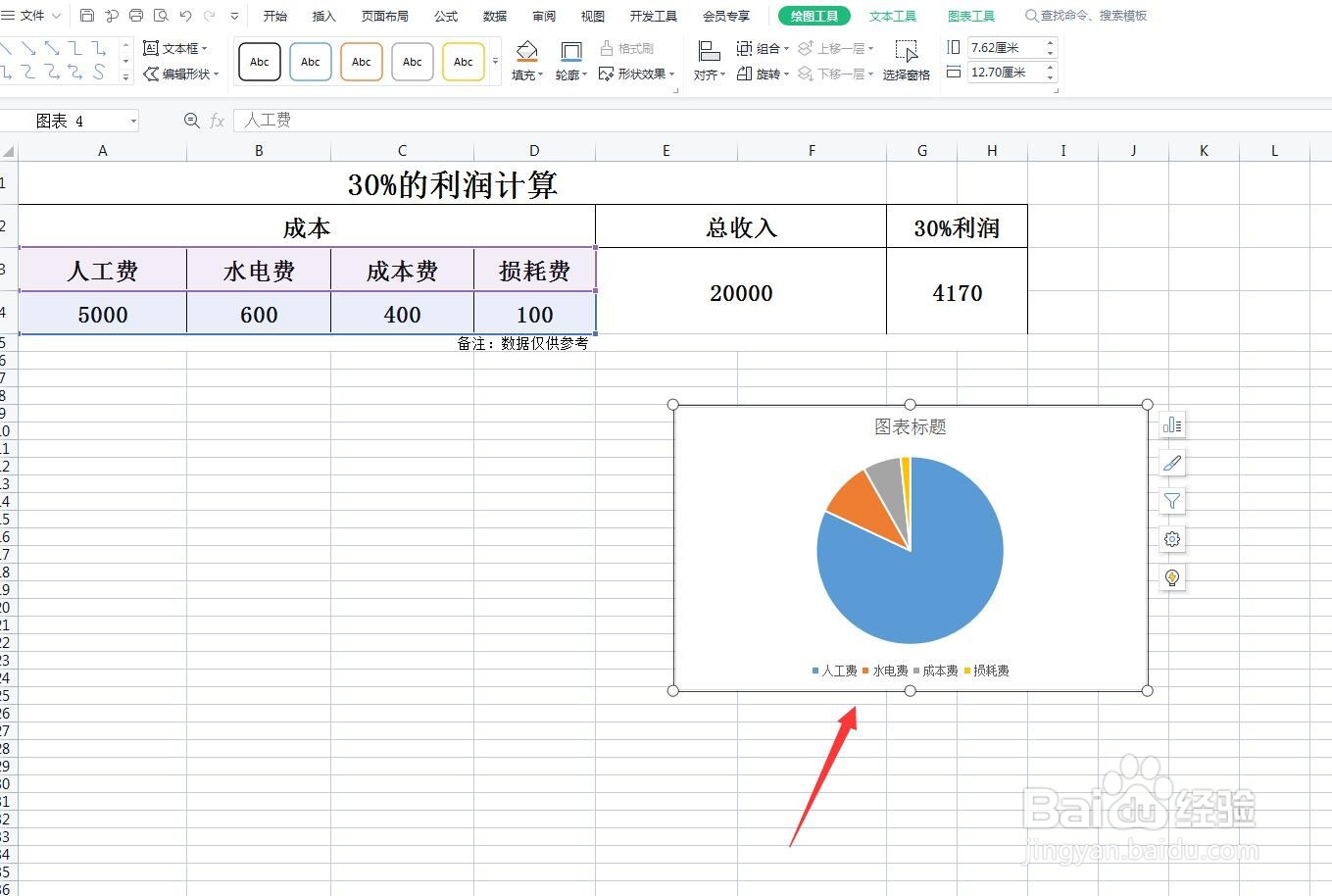
Task: Increase the 7.62厘米 height stepper
Action: (1049, 40)
